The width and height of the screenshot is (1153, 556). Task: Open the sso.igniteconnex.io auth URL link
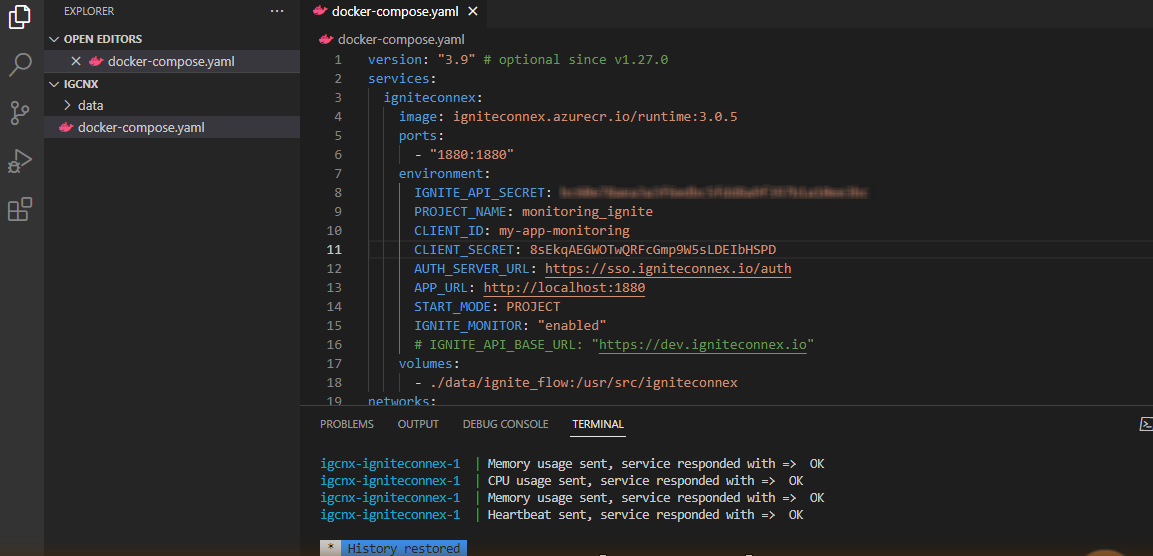(668, 269)
